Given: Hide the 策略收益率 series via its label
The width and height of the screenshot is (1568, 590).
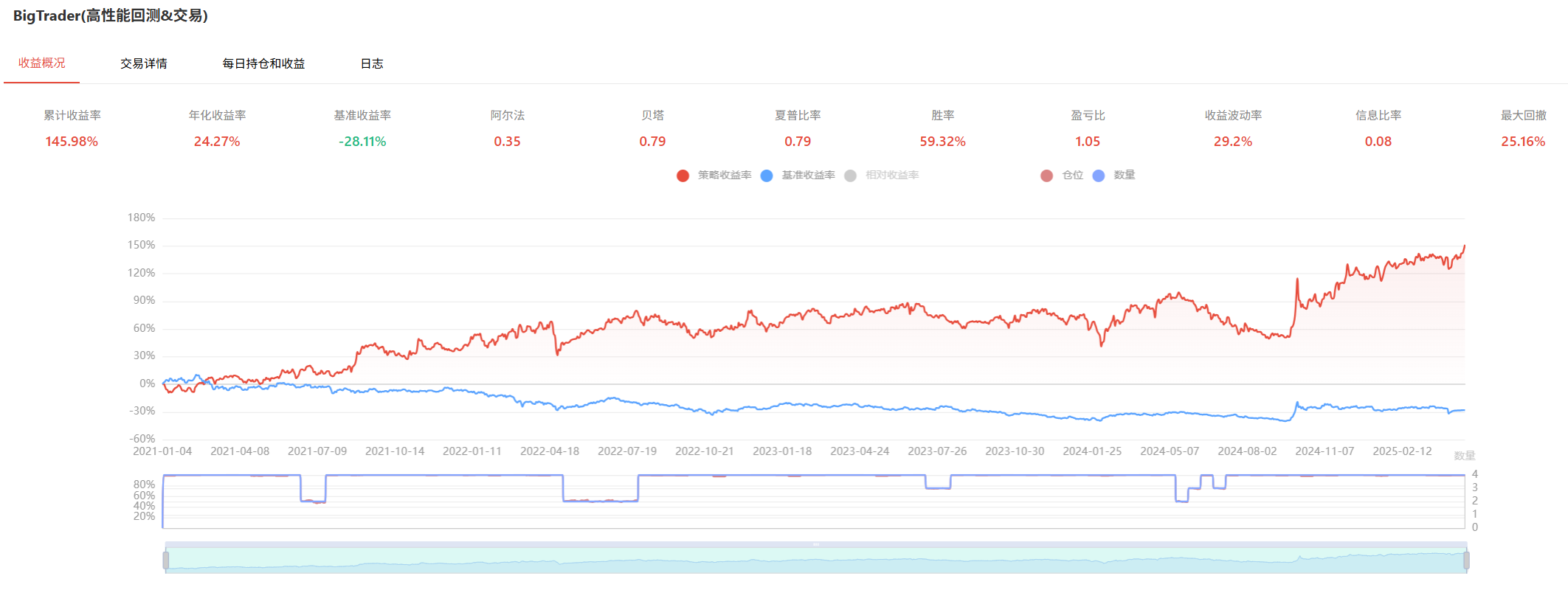Looking at the screenshot, I should [x=725, y=176].
